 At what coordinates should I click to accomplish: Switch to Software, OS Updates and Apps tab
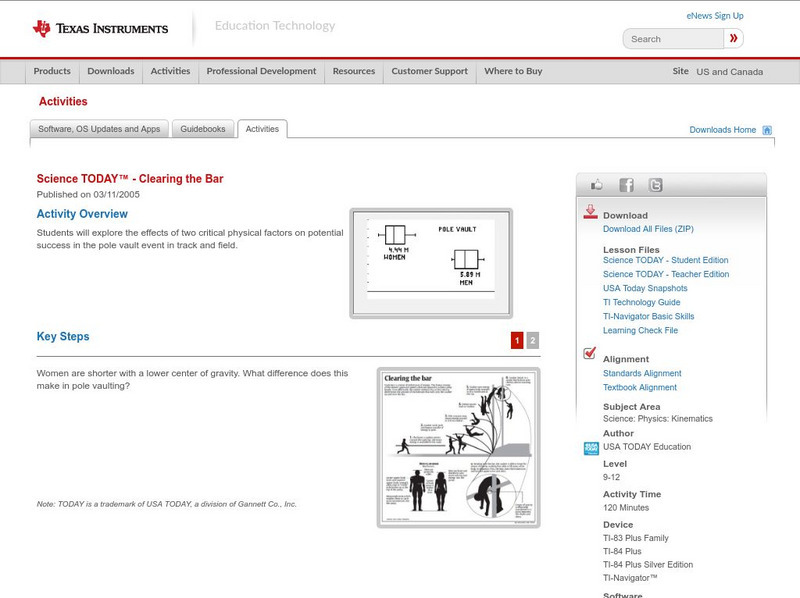(99, 129)
